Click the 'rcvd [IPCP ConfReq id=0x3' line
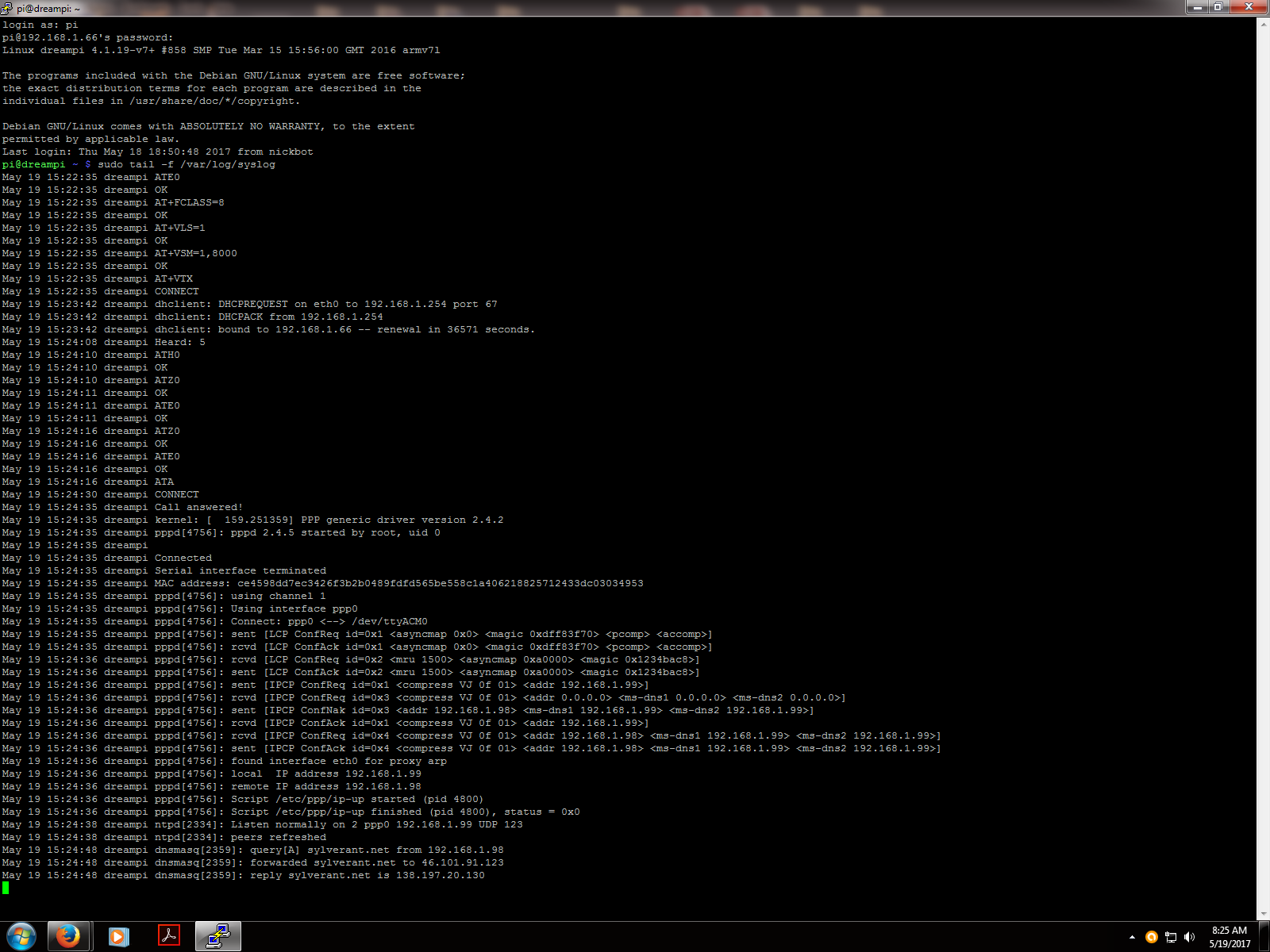This screenshot has height=952, width=1270. coord(425,697)
